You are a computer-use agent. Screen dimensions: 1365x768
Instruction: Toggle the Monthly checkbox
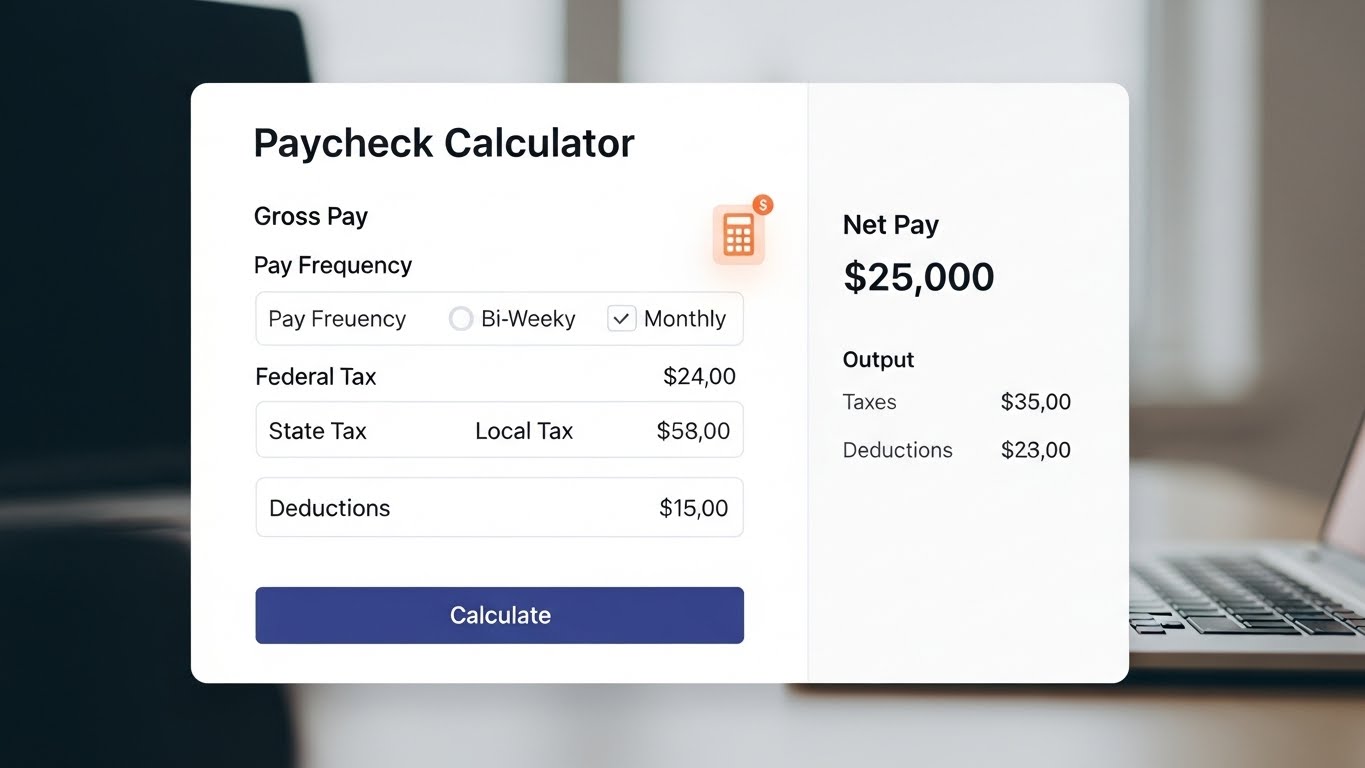(621, 319)
